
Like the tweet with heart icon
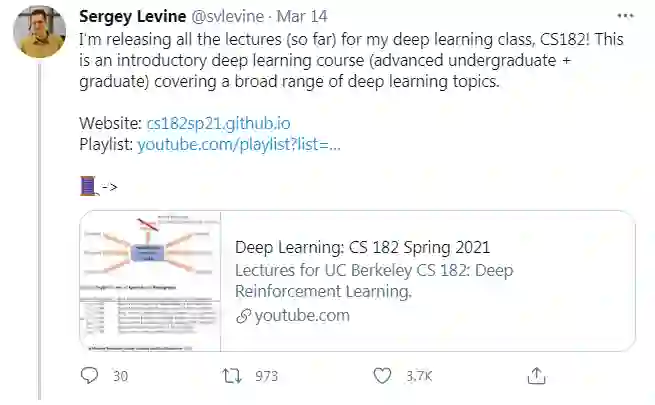tap(381, 376)
